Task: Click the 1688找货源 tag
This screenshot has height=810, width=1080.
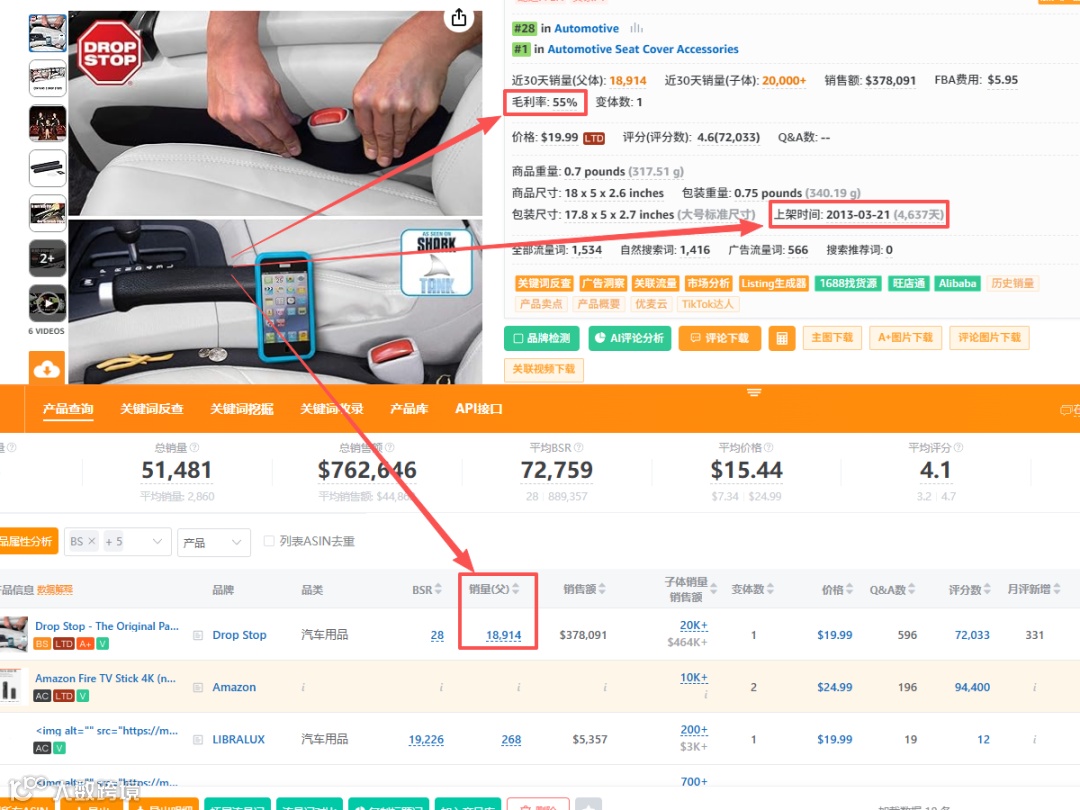Action: [848, 284]
